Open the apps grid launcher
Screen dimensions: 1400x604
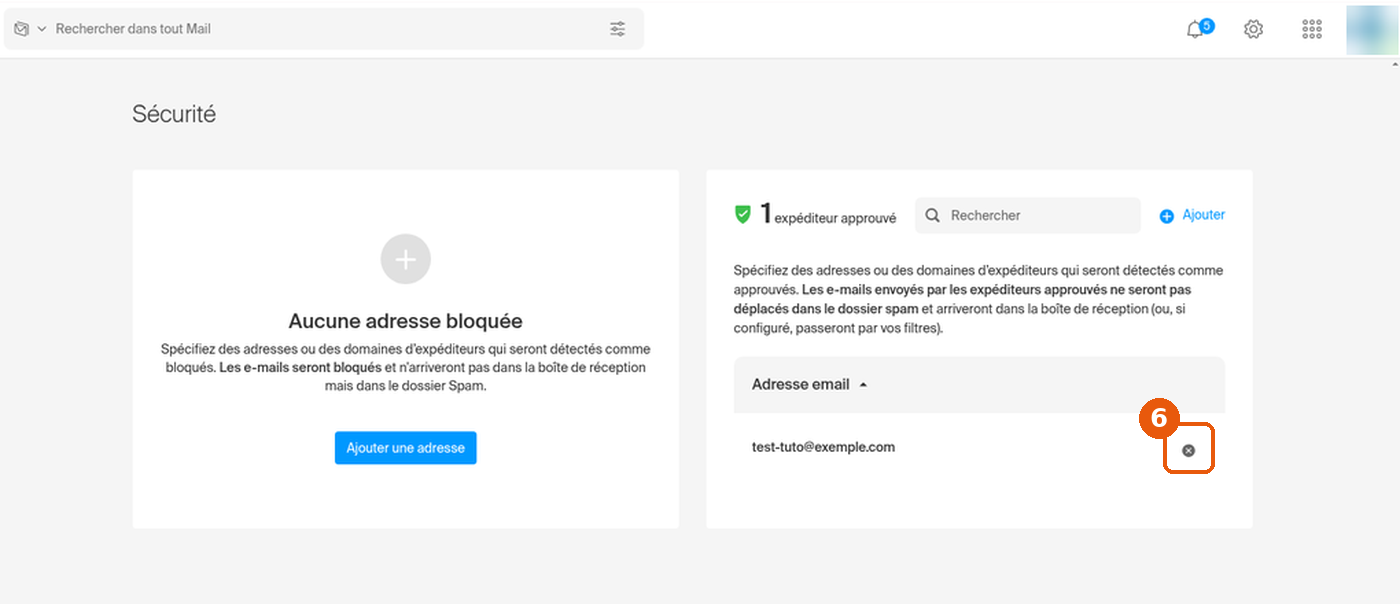1312,29
